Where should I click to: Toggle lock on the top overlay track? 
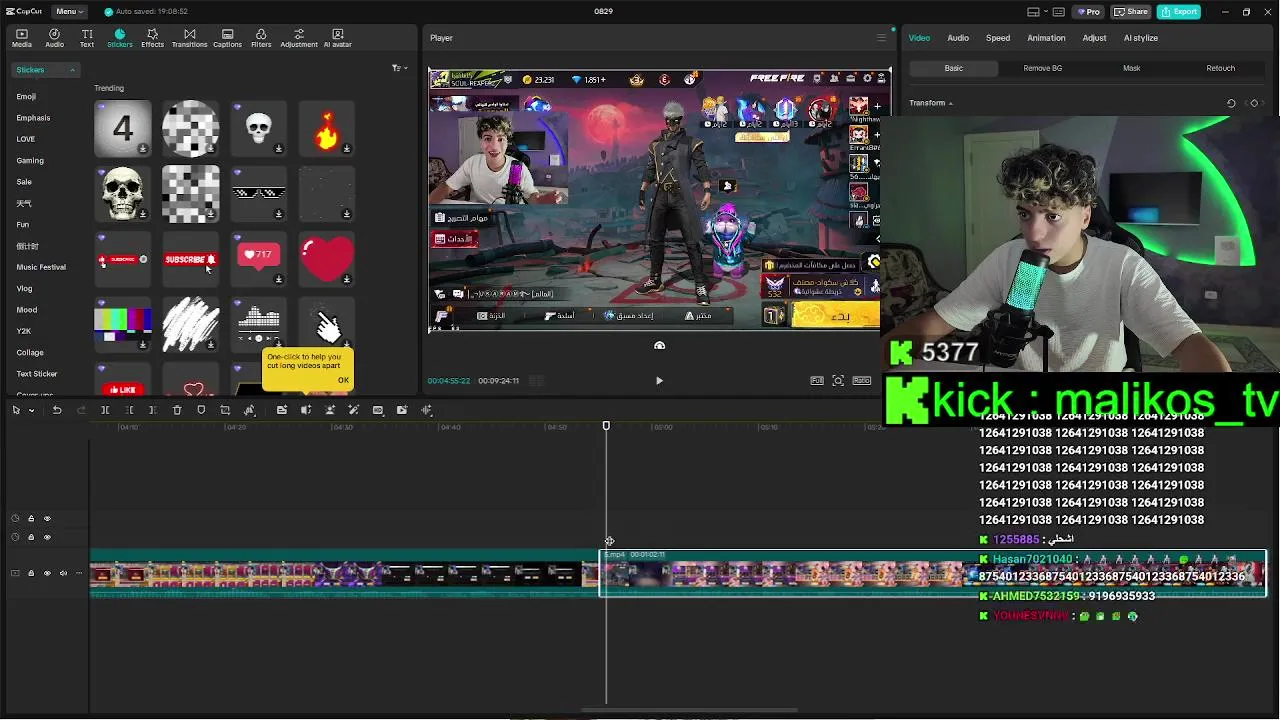31,518
